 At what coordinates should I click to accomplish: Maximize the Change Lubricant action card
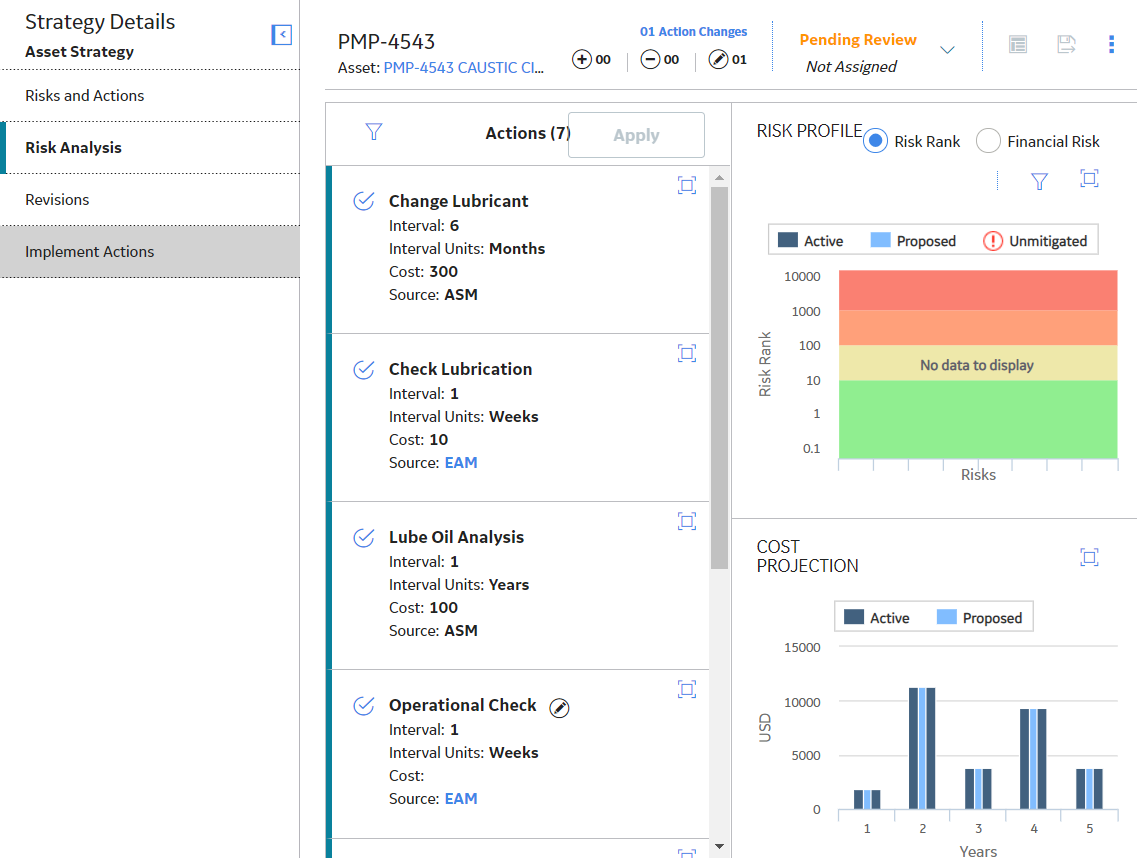687,185
